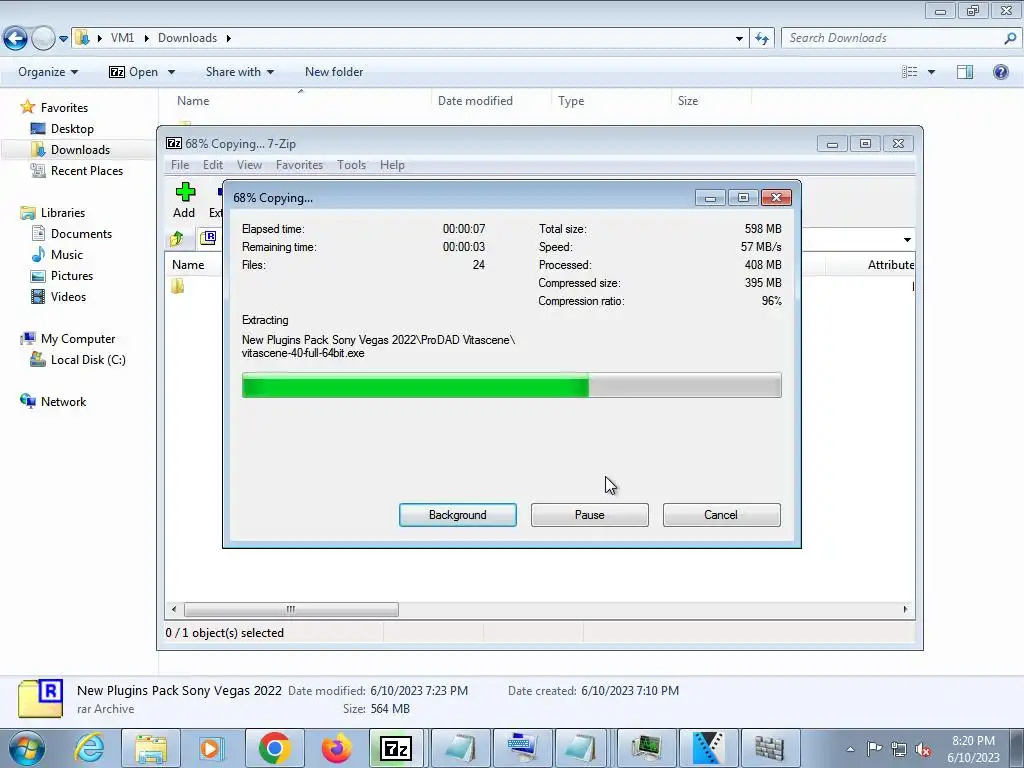
Task: Open the view options dropdown arrow
Action: pyautogui.click(x=931, y=72)
